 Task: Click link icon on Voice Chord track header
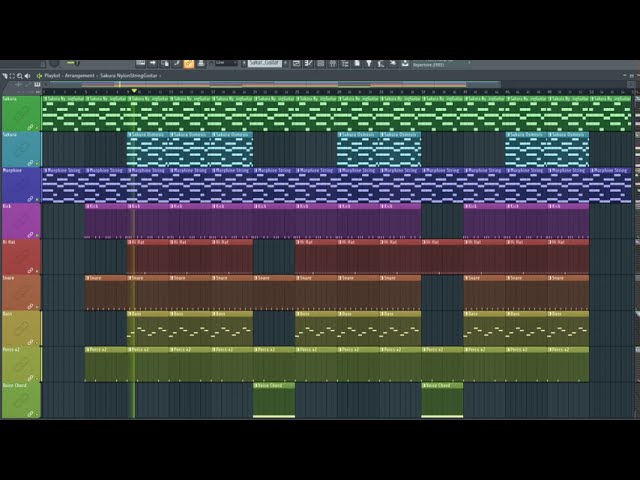[x=30, y=414]
